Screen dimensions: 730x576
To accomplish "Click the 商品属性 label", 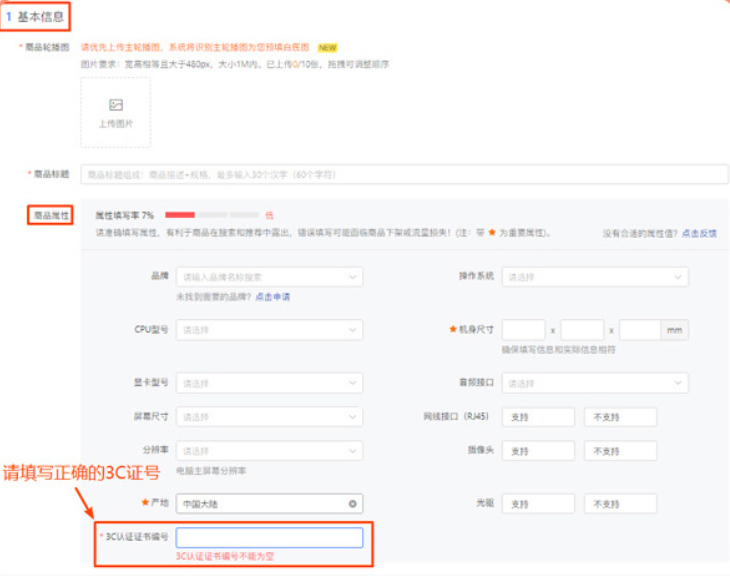I will pos(51,215).
